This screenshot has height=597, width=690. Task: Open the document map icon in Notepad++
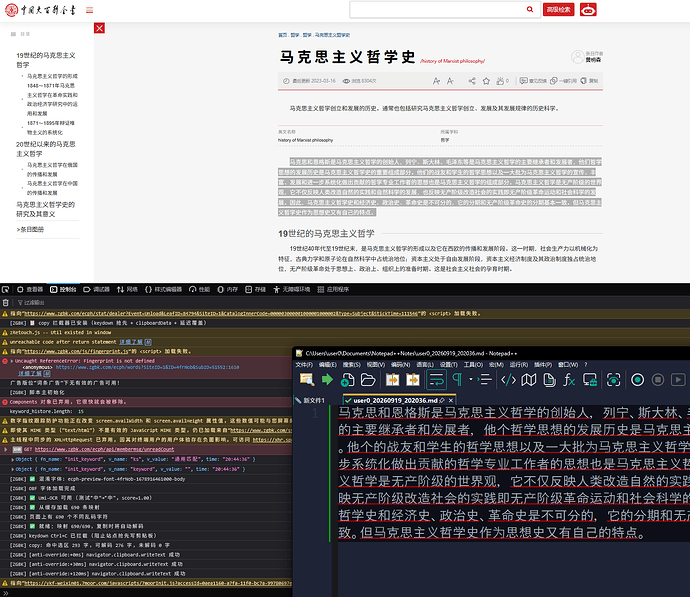point(529,379)
